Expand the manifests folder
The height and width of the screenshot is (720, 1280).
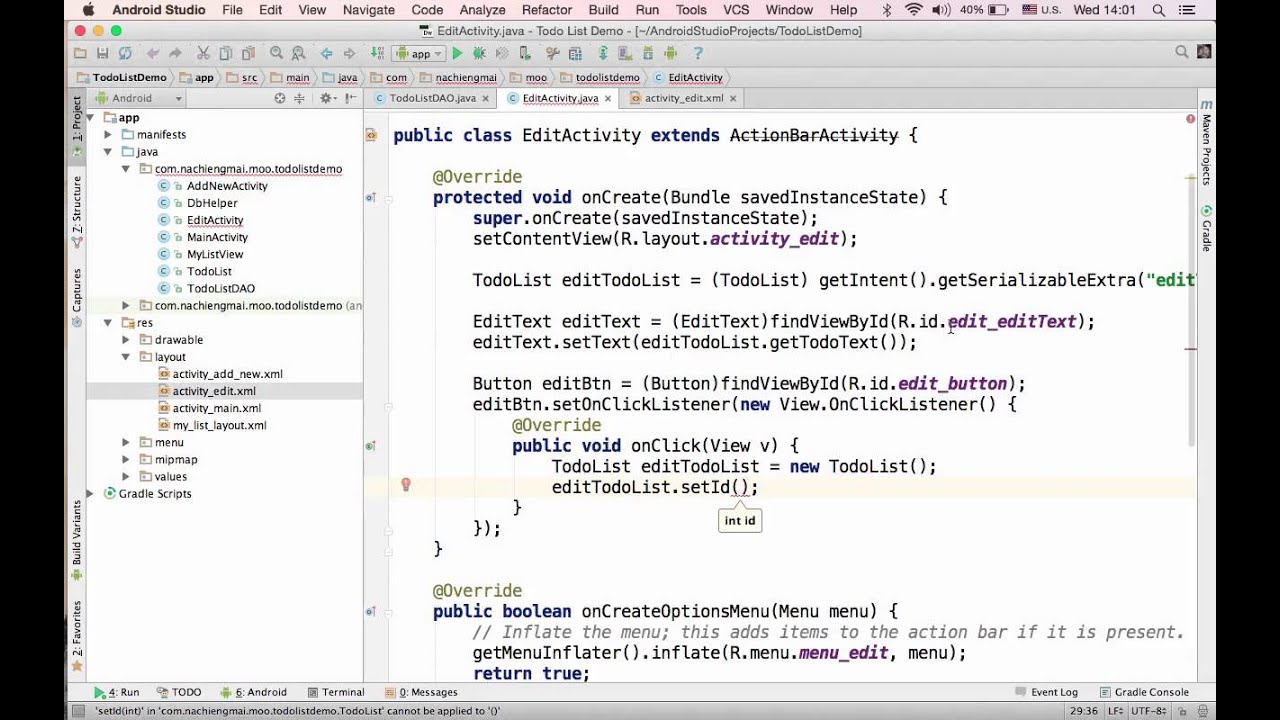tap(107, 134)
